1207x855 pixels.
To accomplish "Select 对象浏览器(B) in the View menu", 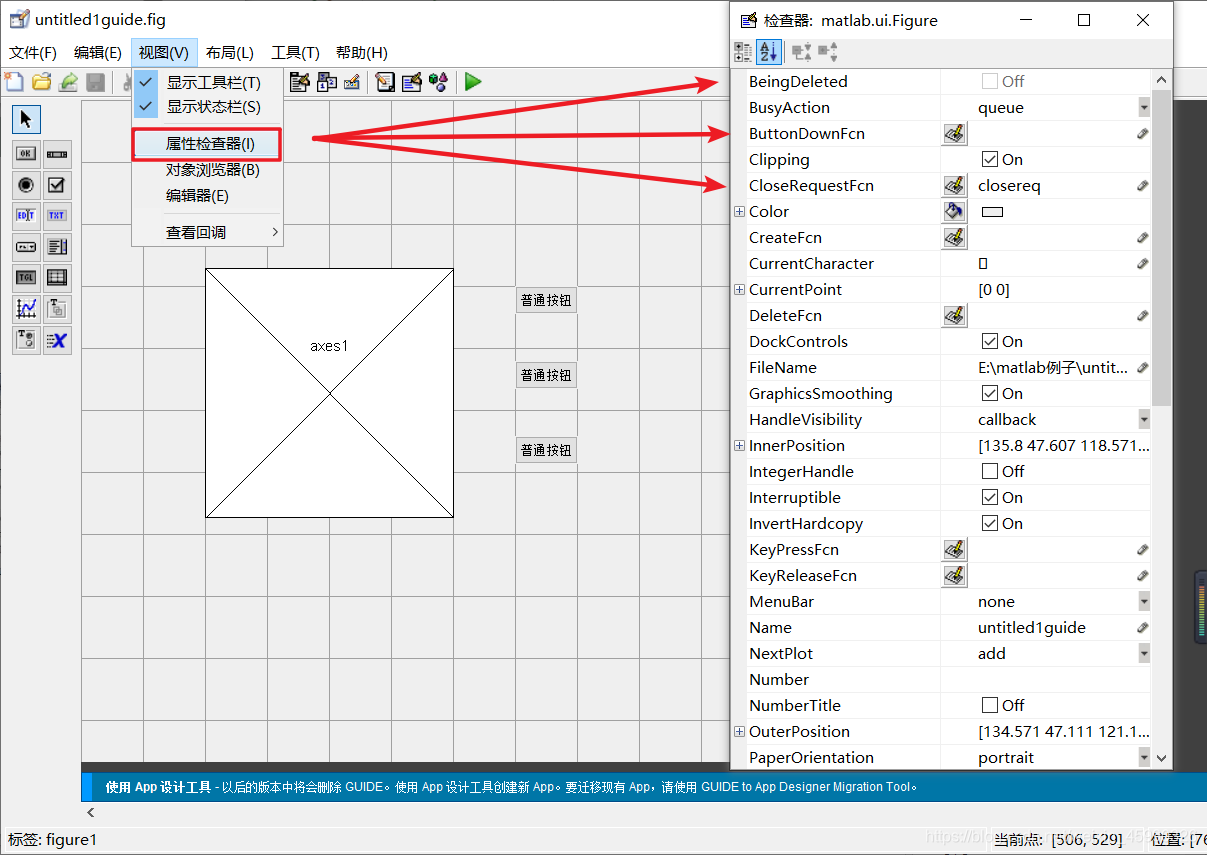I will (x=207, y=170).
